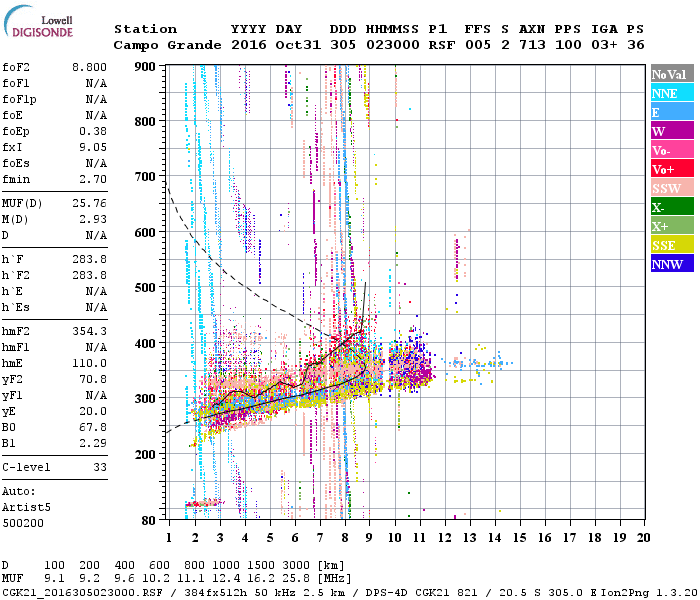
Task: Select the NoVal gray legend swatch
Action: pos(672,73)
